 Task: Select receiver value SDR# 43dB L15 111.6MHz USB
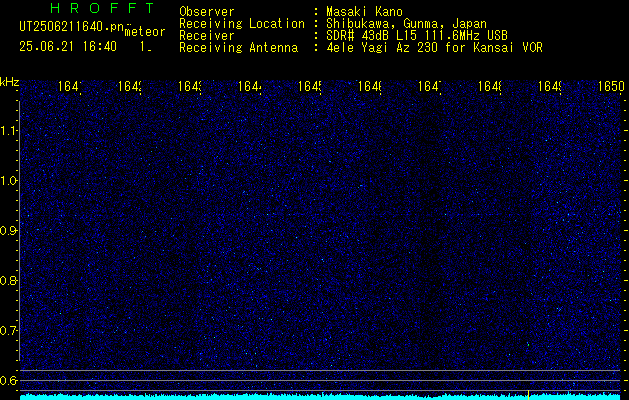coord(417,36)
